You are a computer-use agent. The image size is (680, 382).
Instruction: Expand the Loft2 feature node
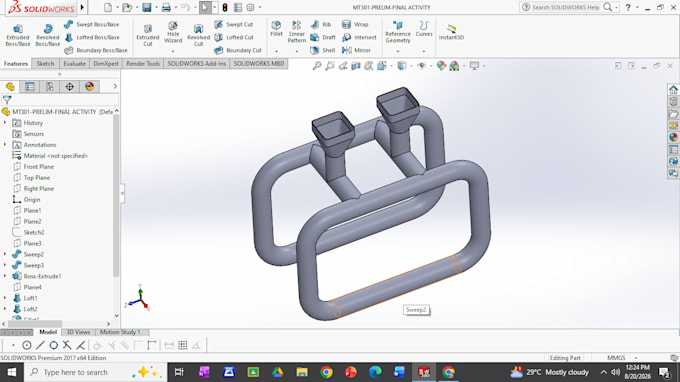pos(5,309)
